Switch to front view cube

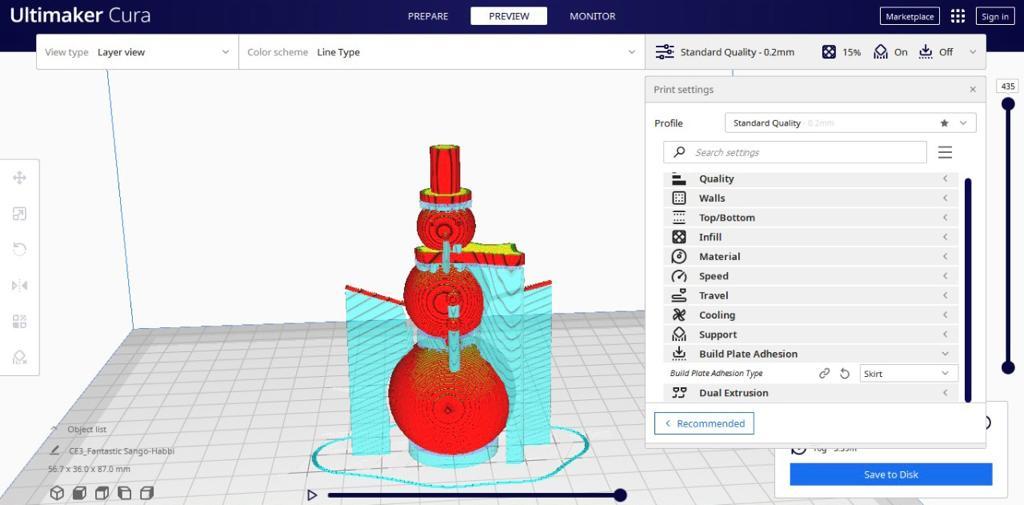point(80,493)
